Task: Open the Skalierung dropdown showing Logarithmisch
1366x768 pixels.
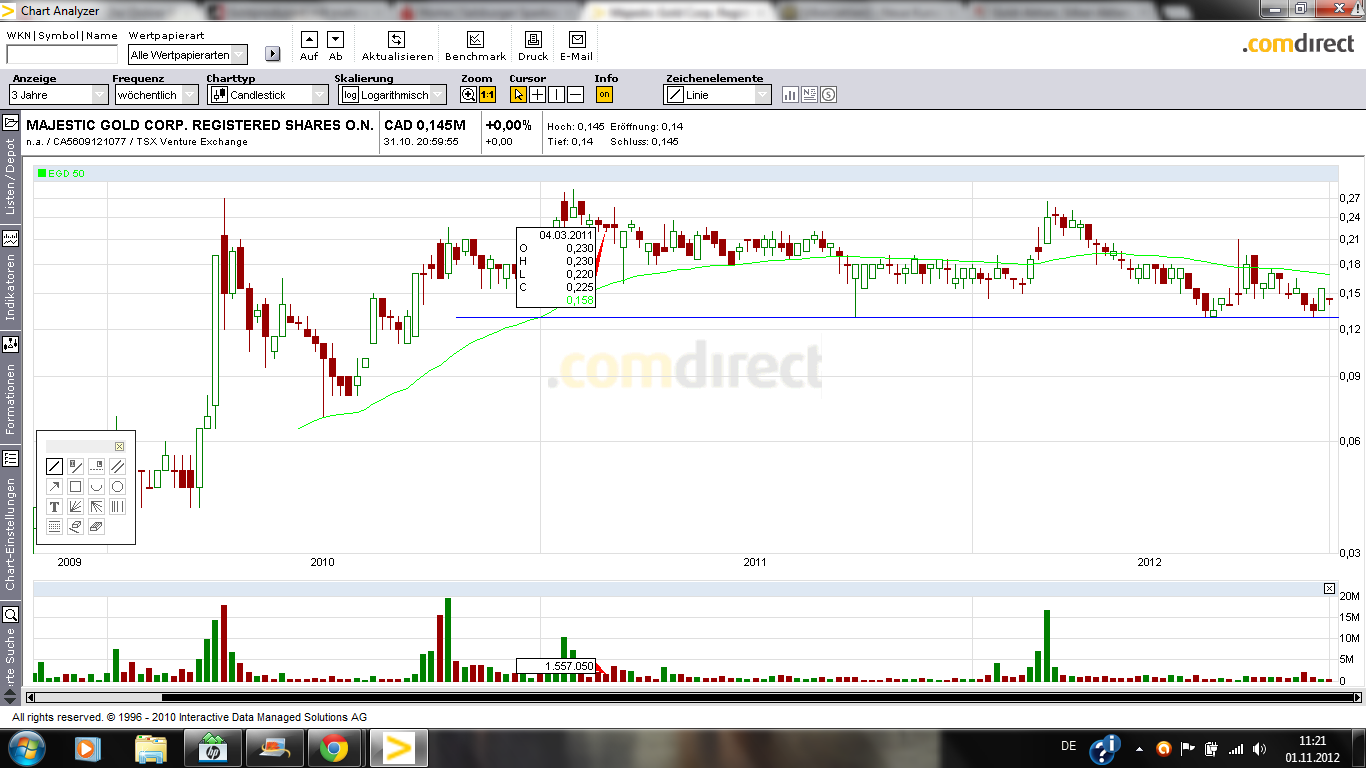Action: coord(393,95)
